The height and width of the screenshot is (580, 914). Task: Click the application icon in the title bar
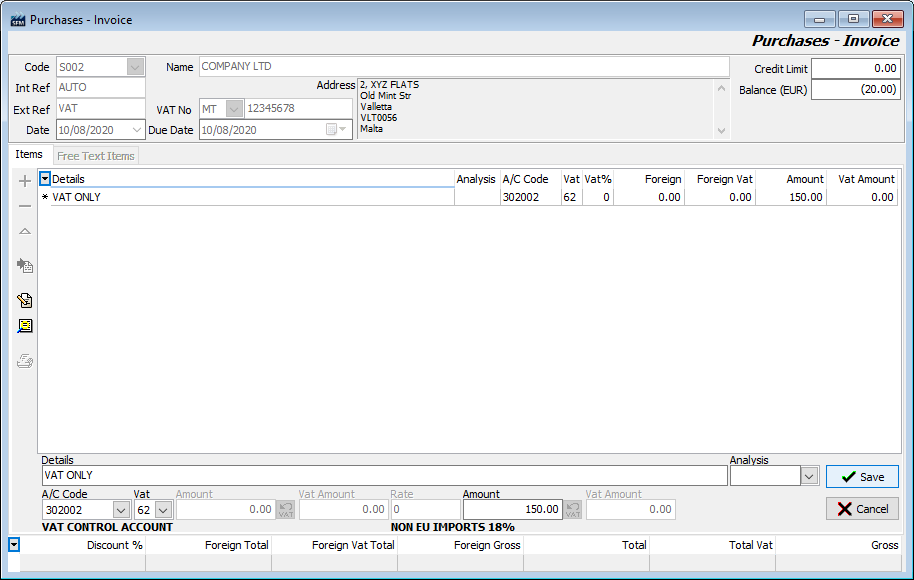(17, 20)
